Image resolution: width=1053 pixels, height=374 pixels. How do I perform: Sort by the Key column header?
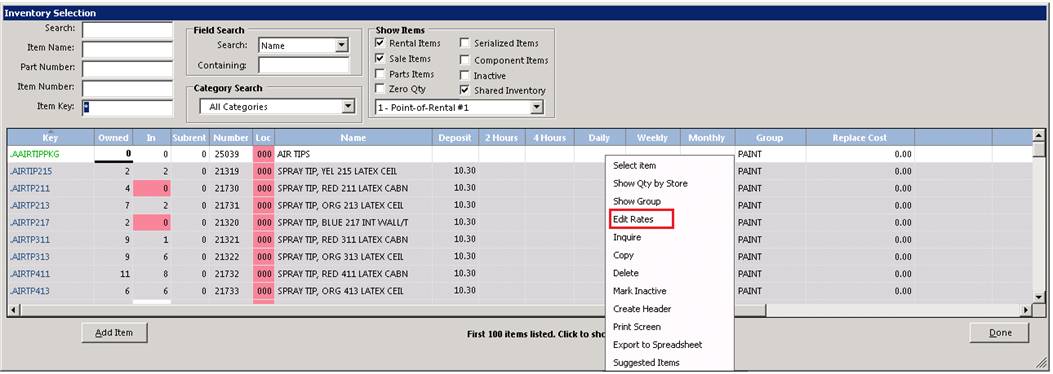(x=50, y=137)
